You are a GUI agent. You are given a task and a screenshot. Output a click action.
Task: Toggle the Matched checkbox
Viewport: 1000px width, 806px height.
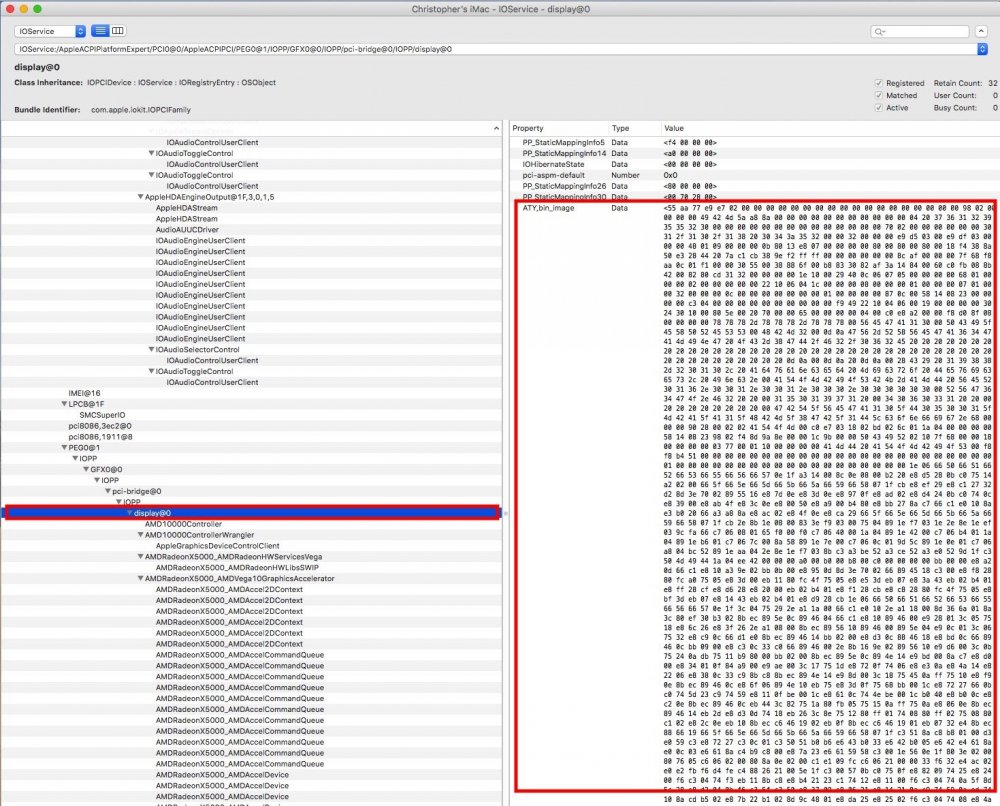coord(879,95)
